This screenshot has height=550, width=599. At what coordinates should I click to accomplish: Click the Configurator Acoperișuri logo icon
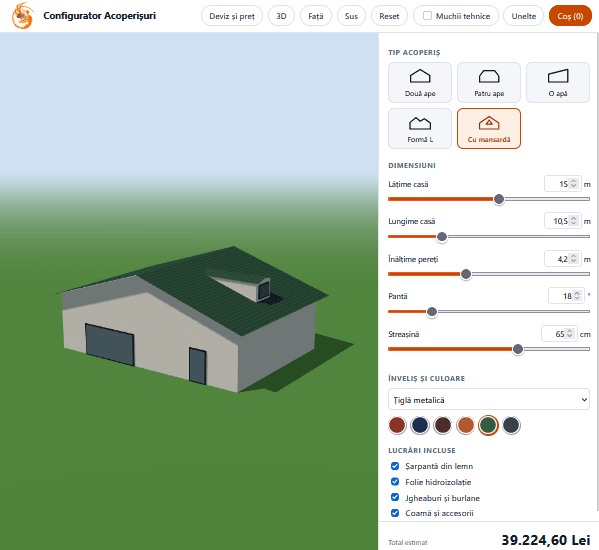coord(23,16)
